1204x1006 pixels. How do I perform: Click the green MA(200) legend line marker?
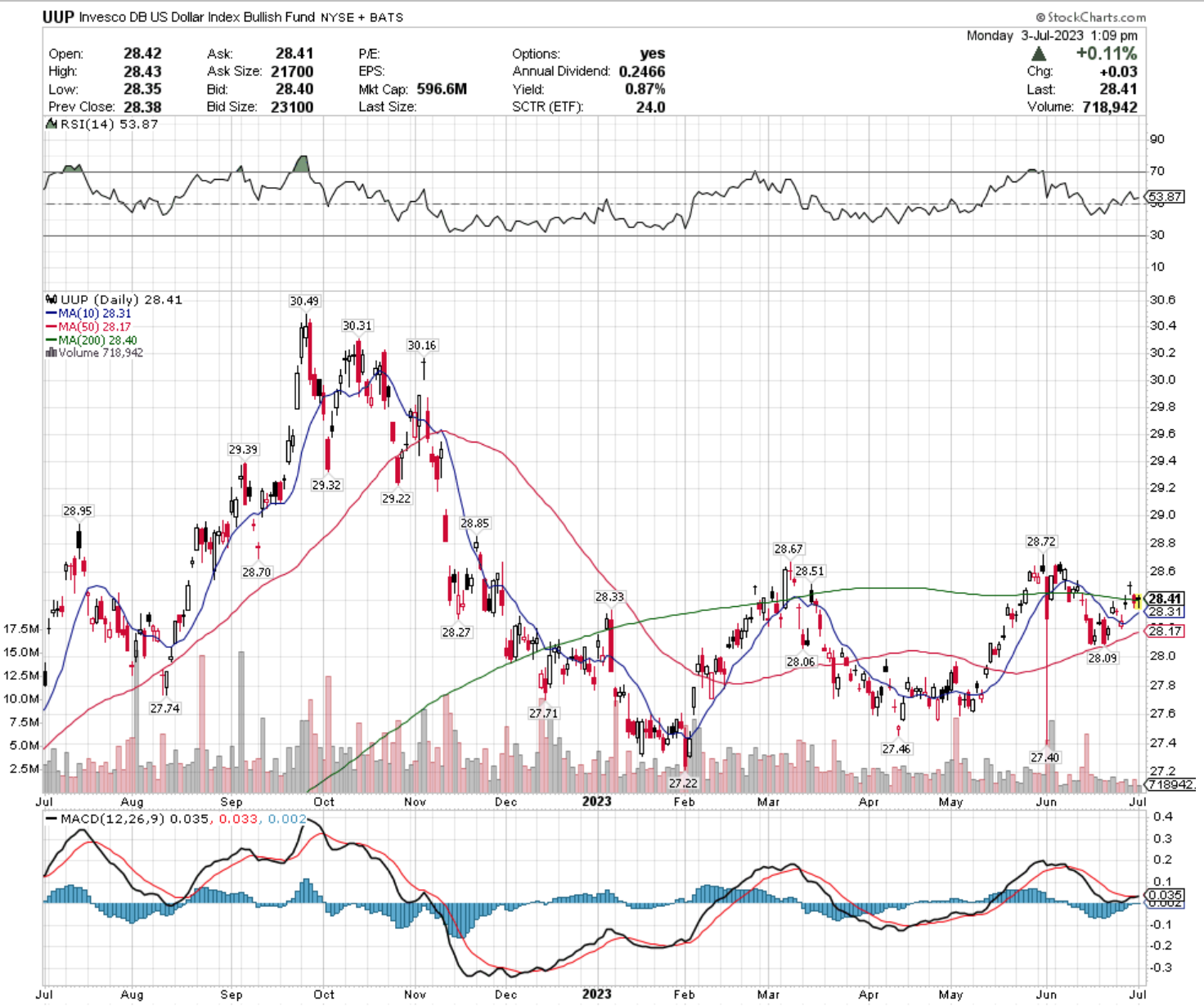pyautogui.click(x=51, y=340)
